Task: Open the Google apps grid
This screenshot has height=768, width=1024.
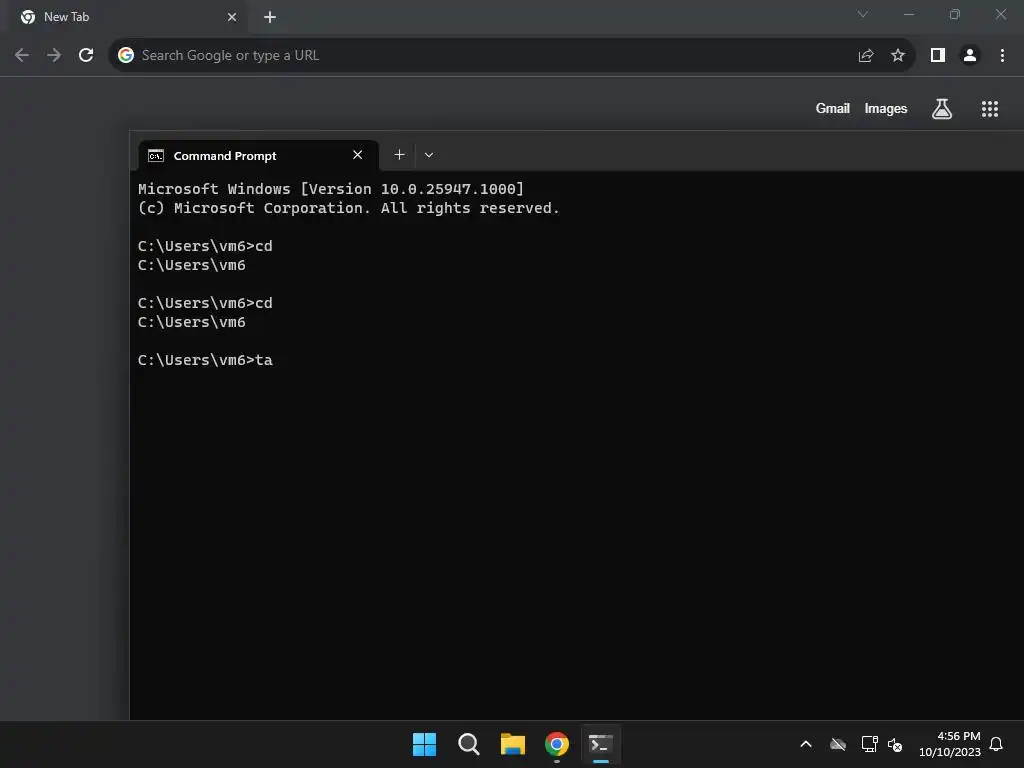Action: (990, 108)
